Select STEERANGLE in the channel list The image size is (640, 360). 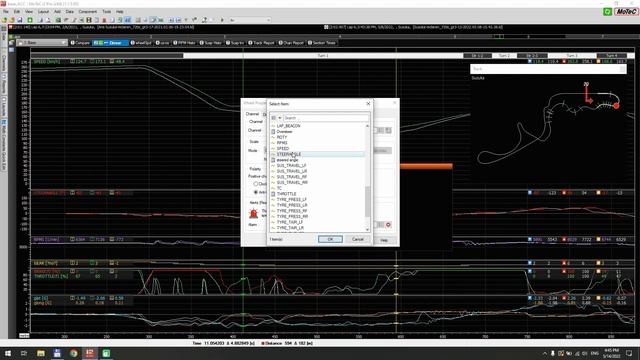point(289,154)
